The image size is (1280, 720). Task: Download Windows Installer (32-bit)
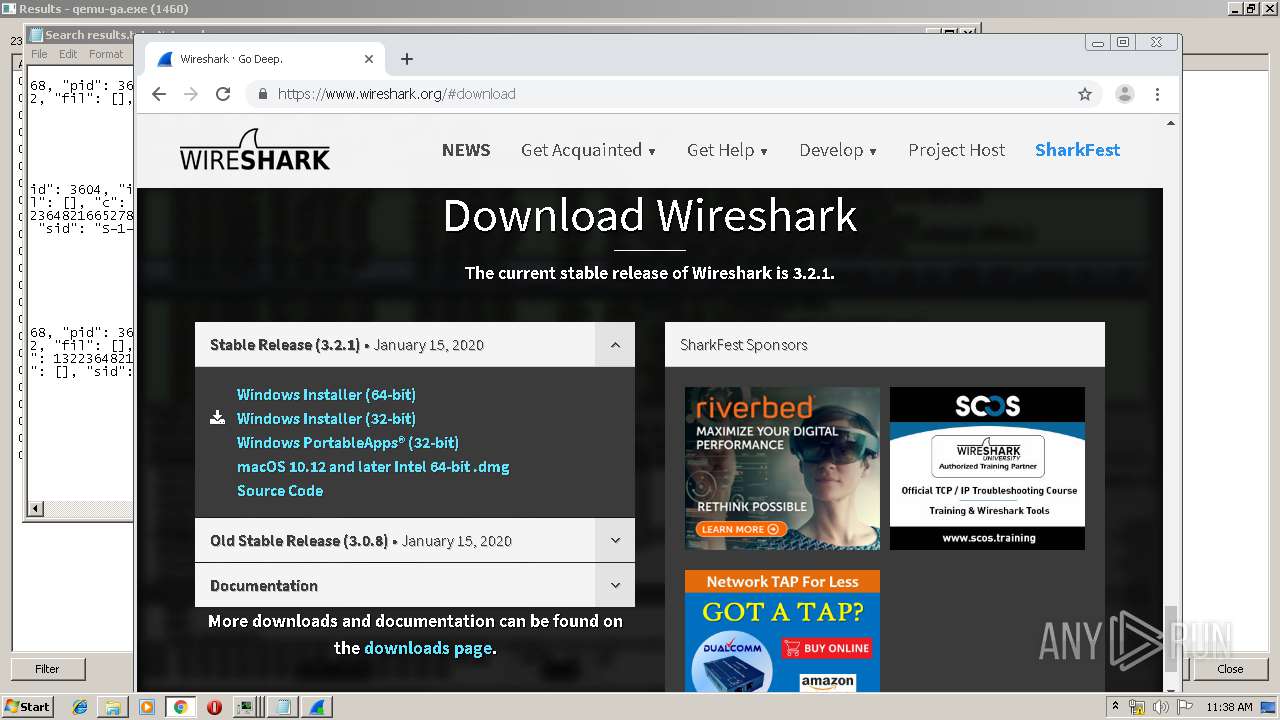point(326,419)
